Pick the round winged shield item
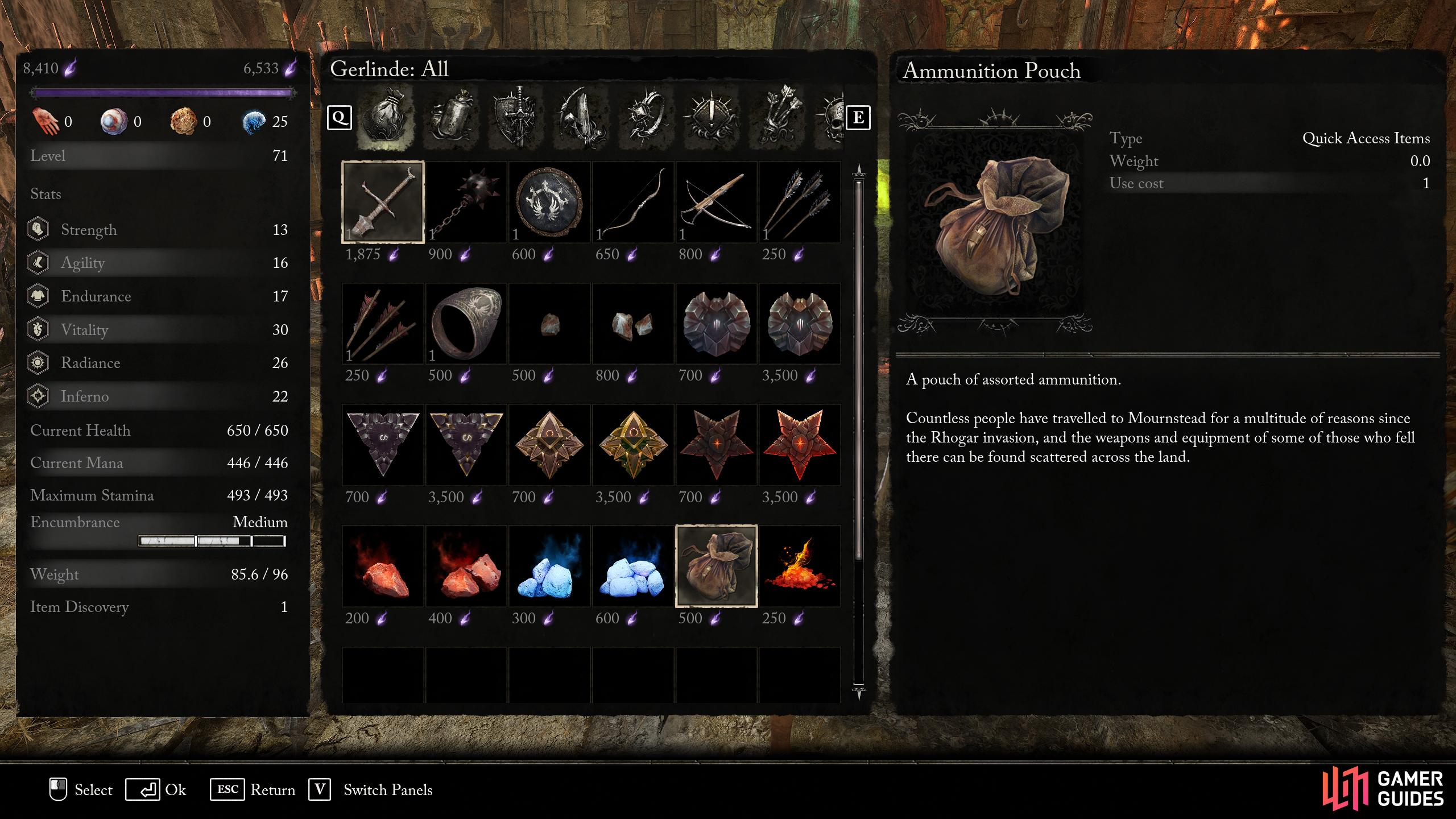Viewport: 1456px width, 819px height. point(549,202)
